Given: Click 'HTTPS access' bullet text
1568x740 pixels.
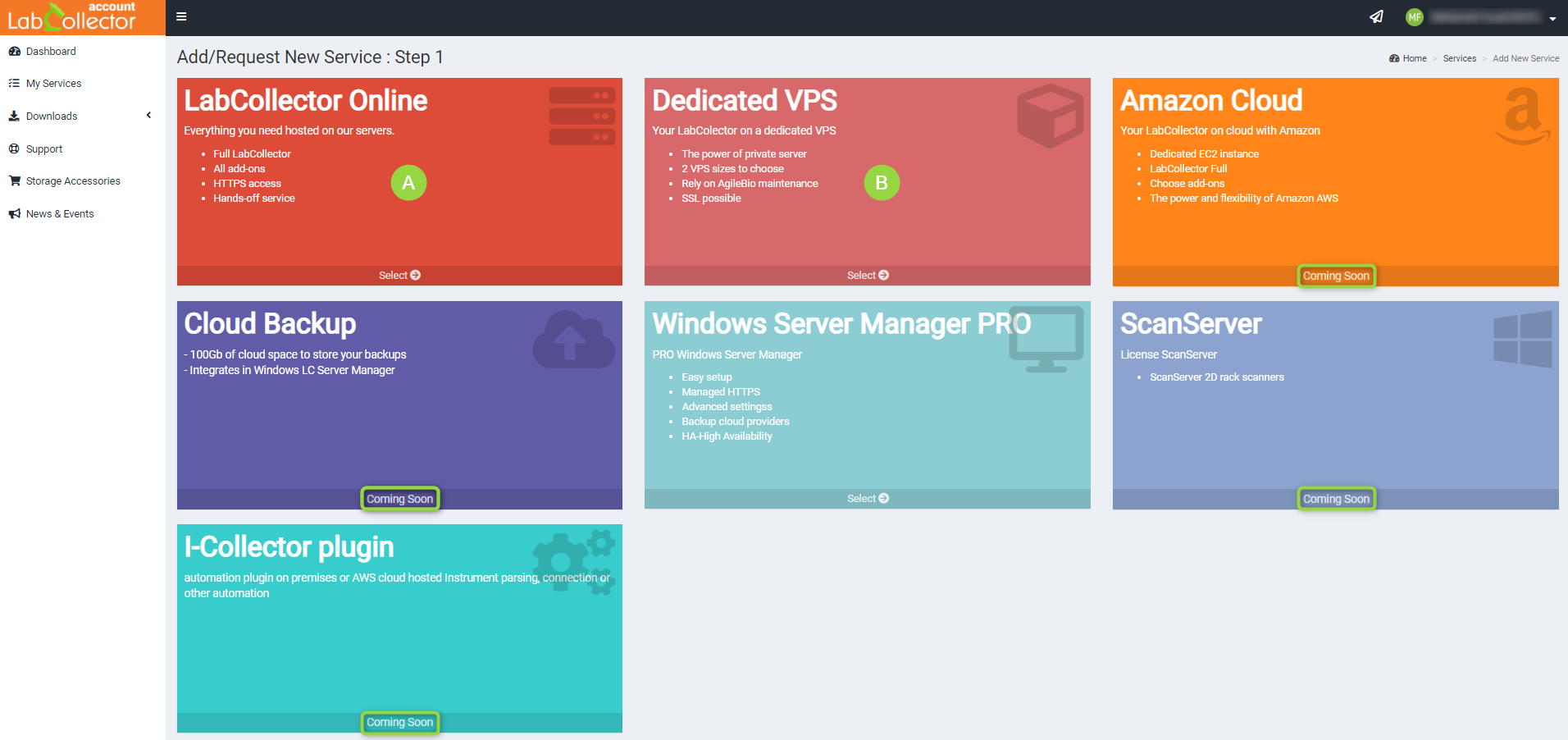Looking at the screenshot, I should point(247,184).
